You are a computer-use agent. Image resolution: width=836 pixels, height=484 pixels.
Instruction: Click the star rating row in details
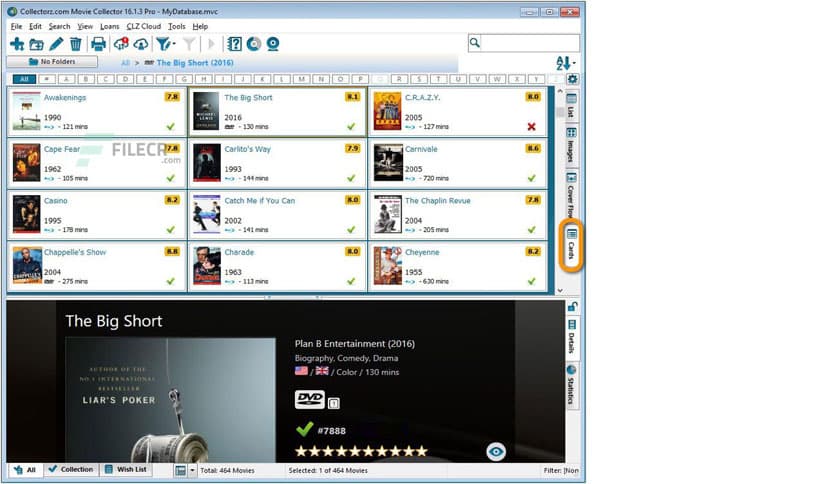(x=361, y=451)
